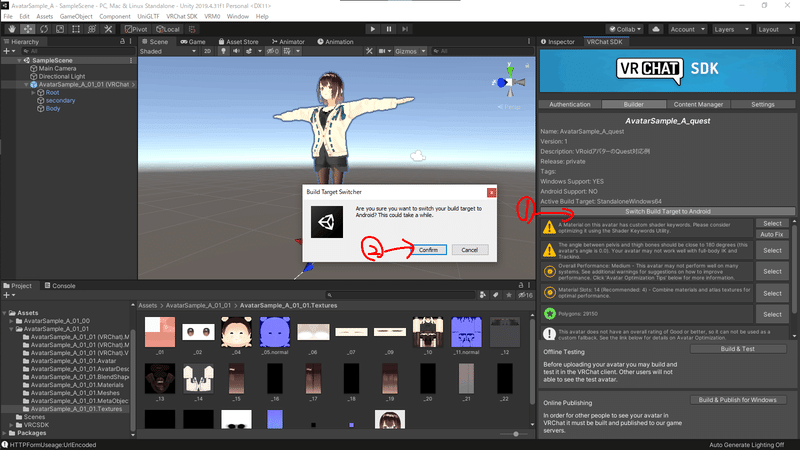This screenshot has width=800, height=450.
Task: Open the scene camera settings icon
Action: (x=382, y=51)
